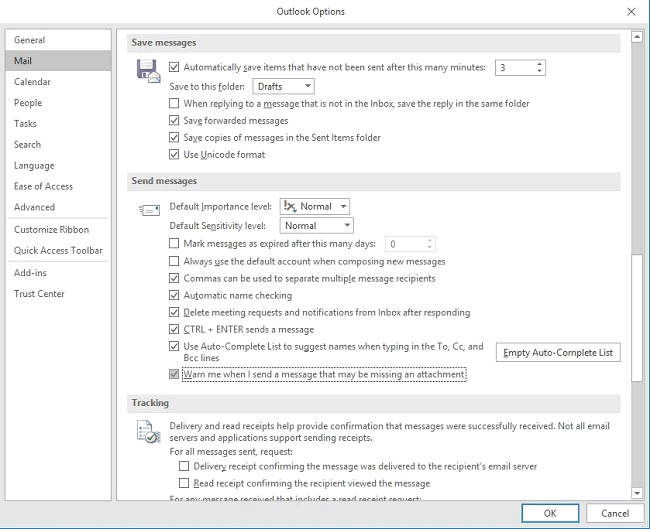Click OK to apply options
The width and height of the screenshot is (650, 529).
[x=550, y=513]
